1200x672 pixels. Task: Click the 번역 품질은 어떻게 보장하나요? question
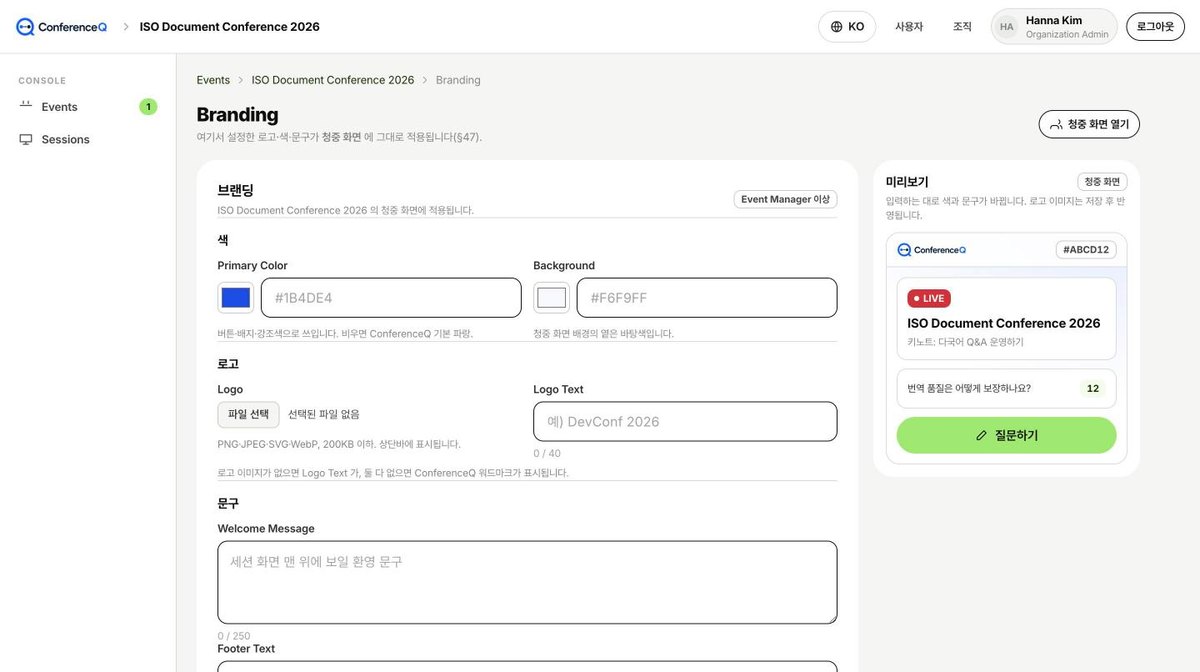click(x=969, y=389)
